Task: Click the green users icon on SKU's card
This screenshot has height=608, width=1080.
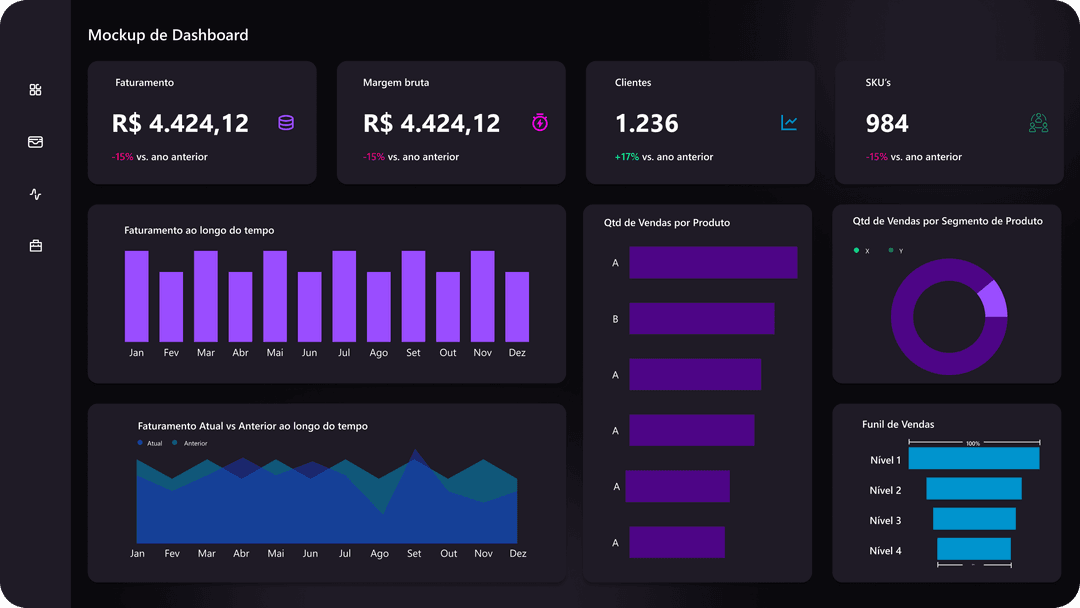Action: click(1038, 123)
